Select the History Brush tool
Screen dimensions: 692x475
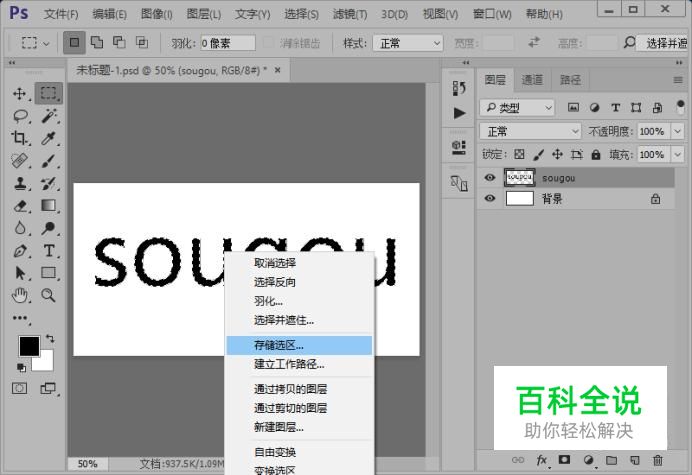(x=49, y=183)
